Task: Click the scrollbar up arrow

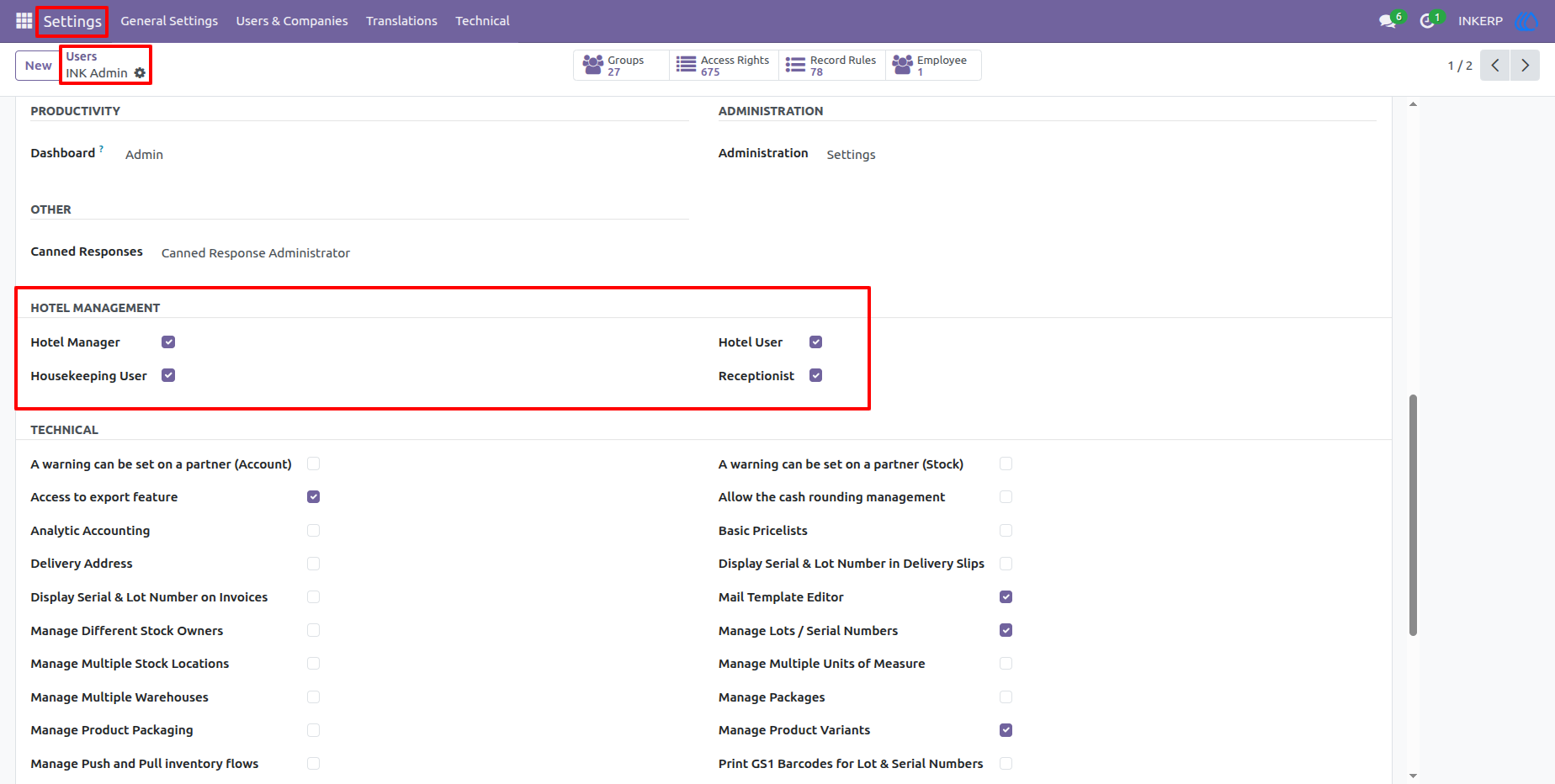Action: coord(1413,104)
